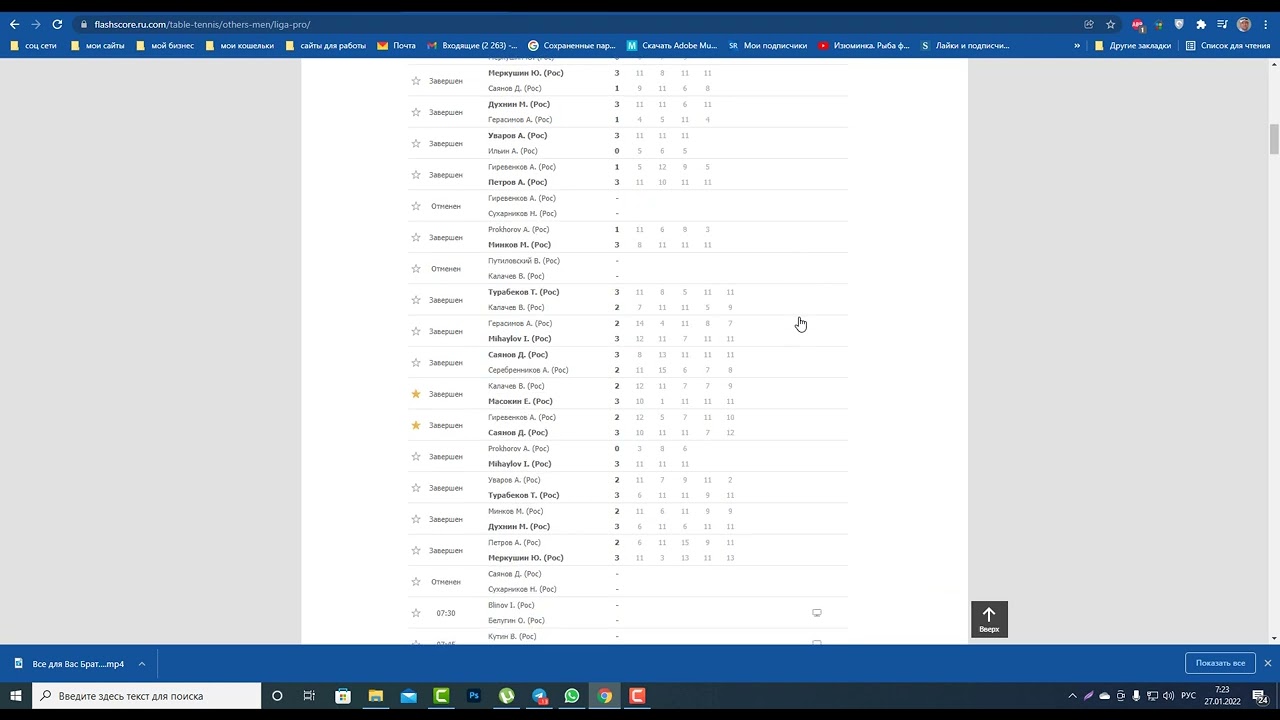Open 'Входящие (2 263)' Gmail bookmark
Image resolution: width=1280 pixels, height=720 pixels.
472,45
